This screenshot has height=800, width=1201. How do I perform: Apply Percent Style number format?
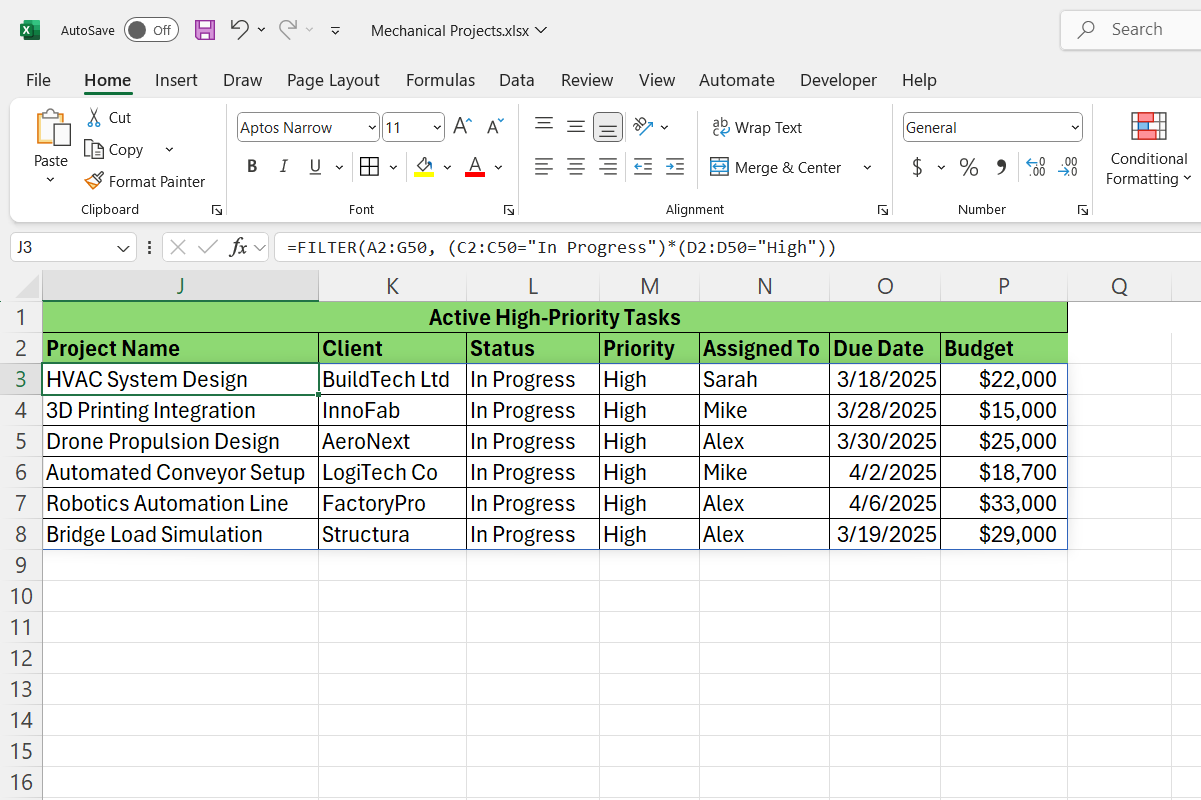(968, 167)
